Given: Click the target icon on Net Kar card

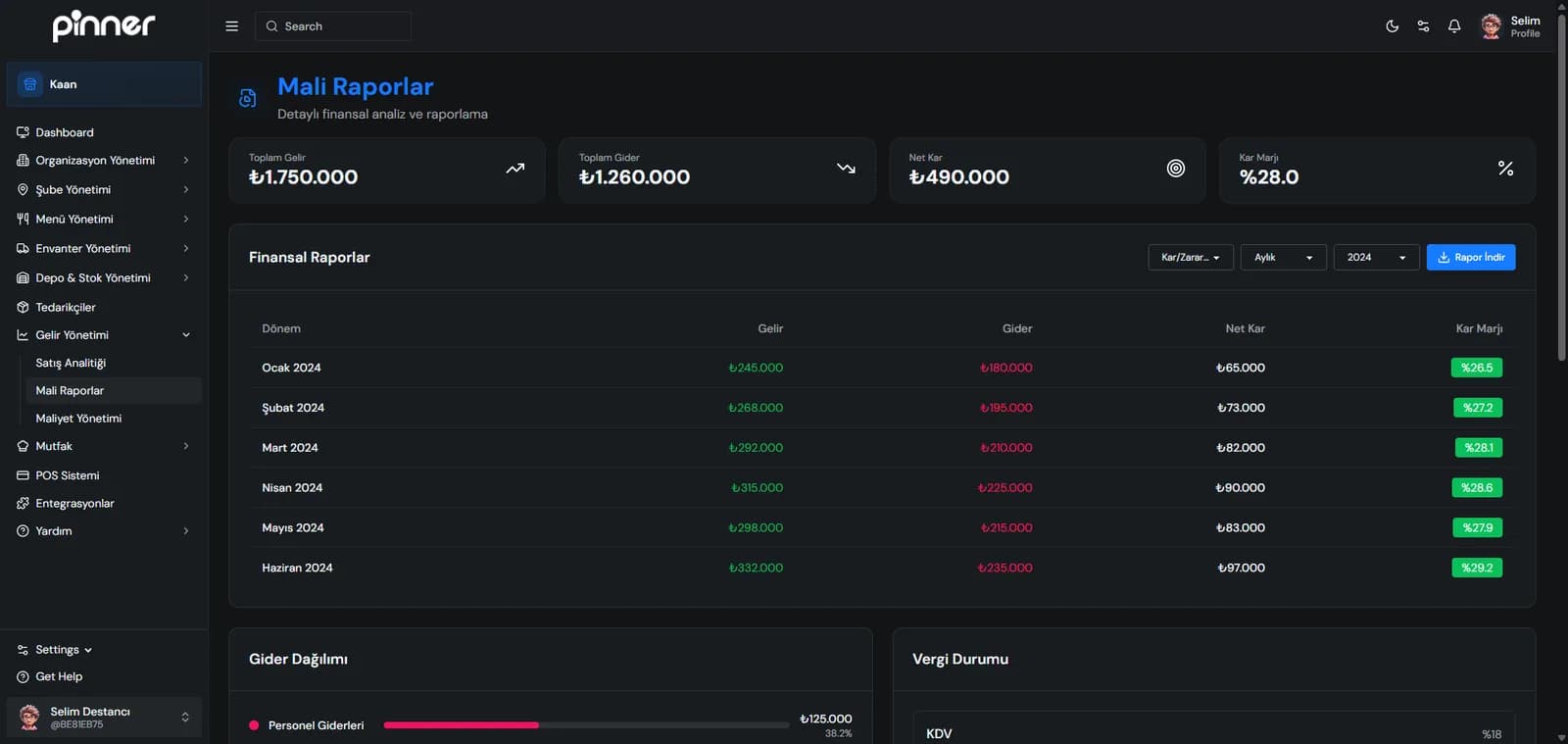Looking at the screenshot, I should pyautogui.click(x=1176, y=169).
